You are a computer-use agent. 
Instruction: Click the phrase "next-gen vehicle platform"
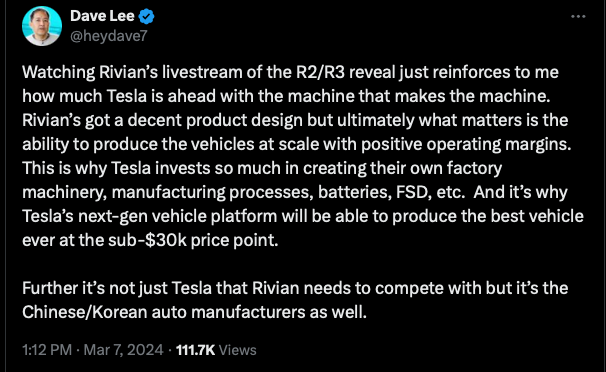coord(178,216)
